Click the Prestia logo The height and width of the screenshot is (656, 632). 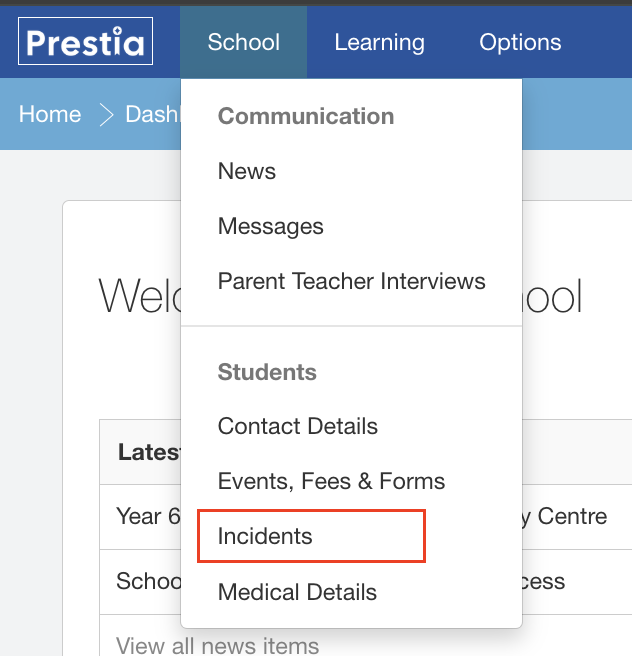(85, 41)
